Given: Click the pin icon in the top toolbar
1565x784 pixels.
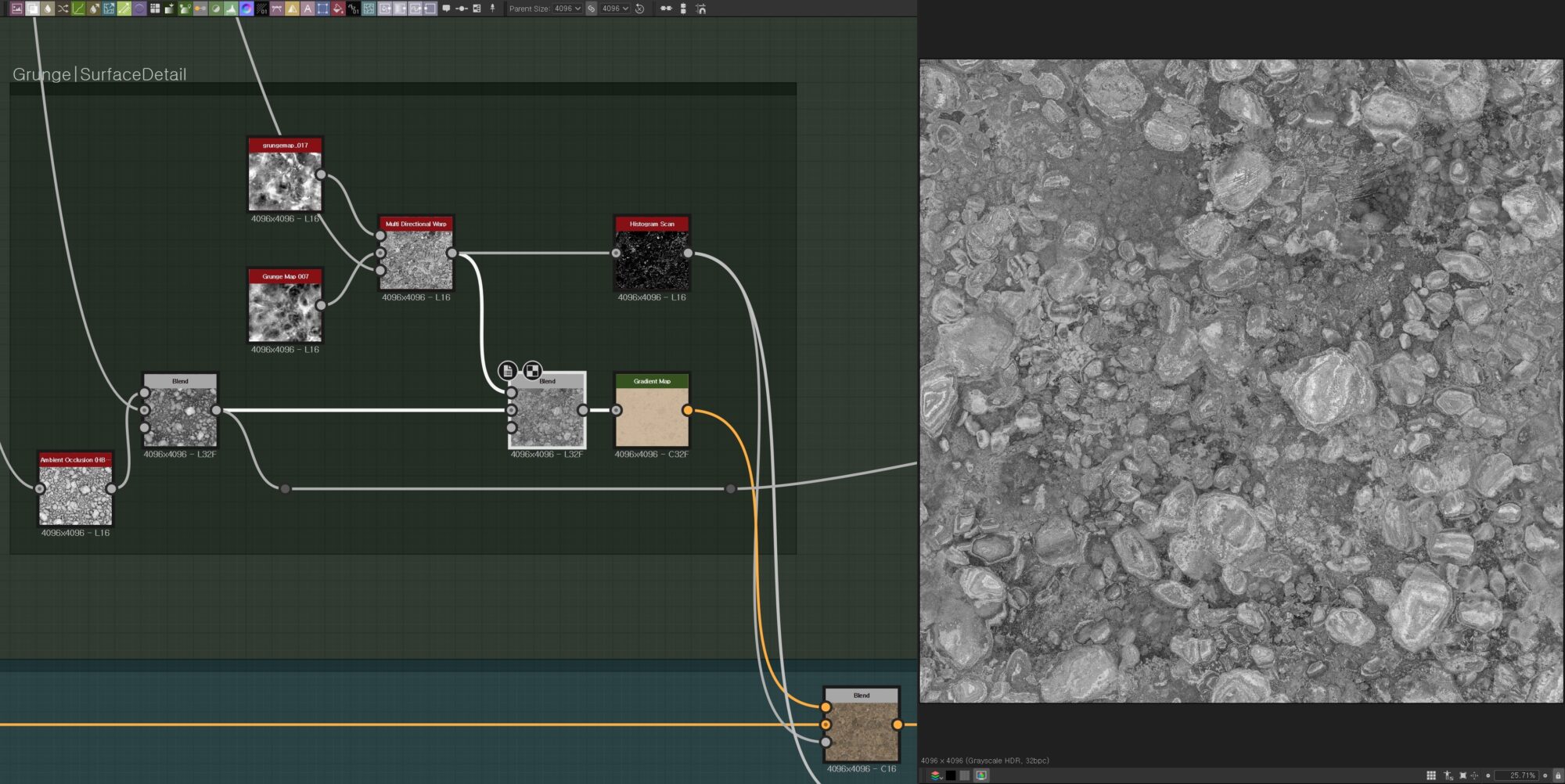Looking at the screenshot, I should point(492,9).
